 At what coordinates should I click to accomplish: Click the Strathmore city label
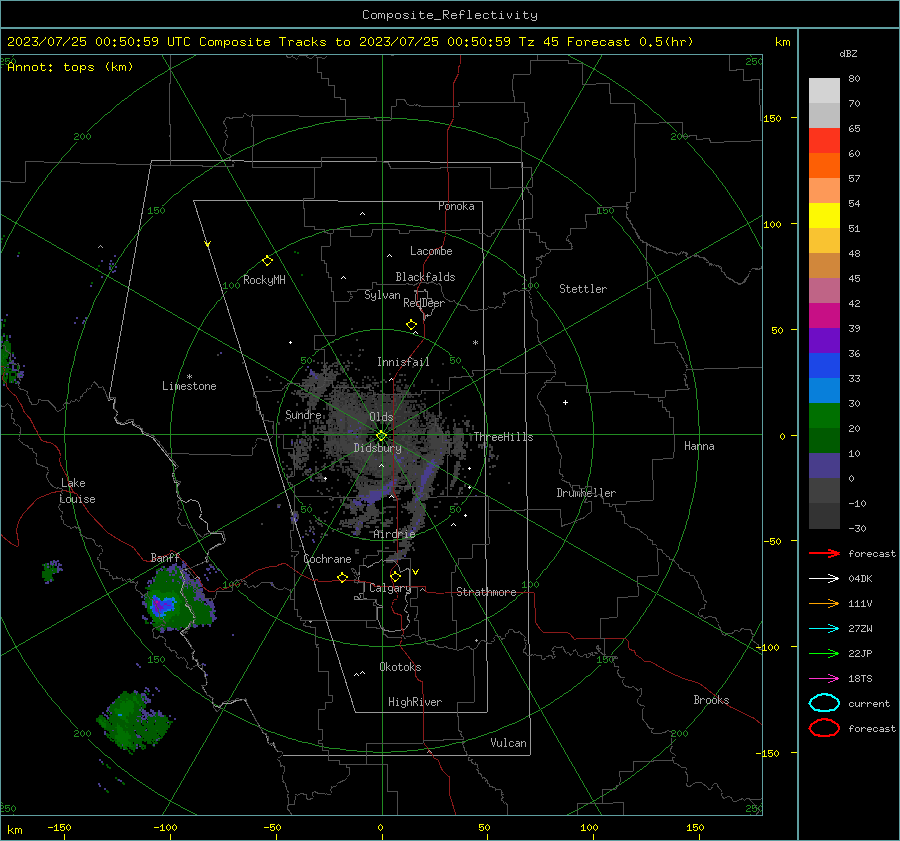coord(486,592)
